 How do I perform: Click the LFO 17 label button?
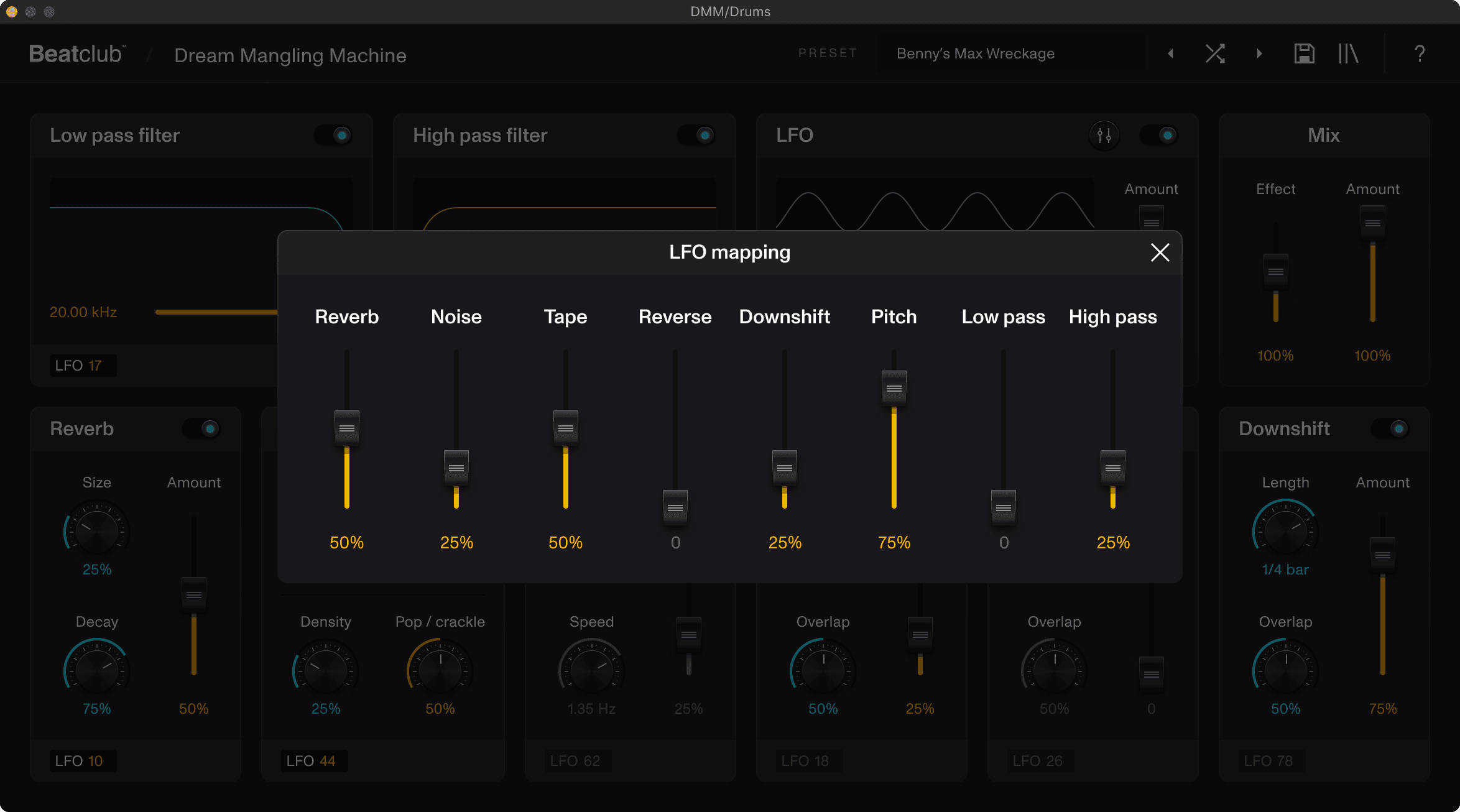pyautogui.click(x=83, y=366)
